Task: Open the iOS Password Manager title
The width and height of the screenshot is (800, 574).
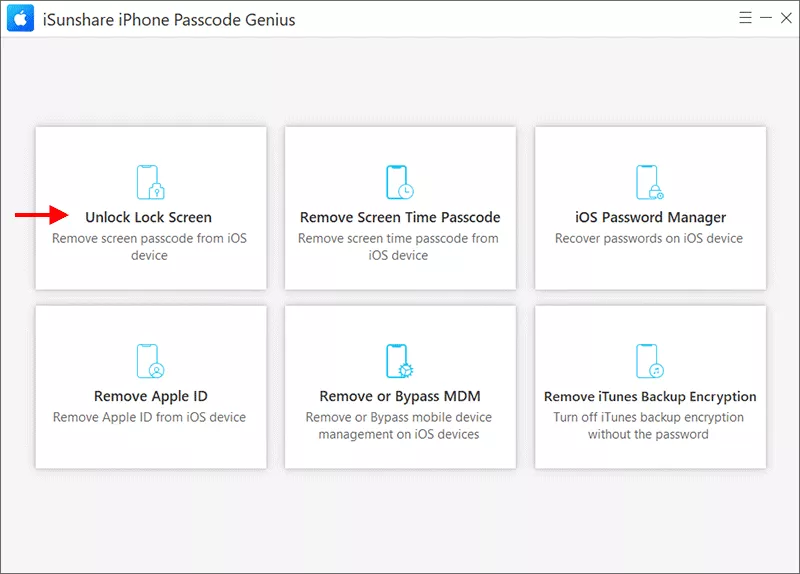Action: pos(650,217)
